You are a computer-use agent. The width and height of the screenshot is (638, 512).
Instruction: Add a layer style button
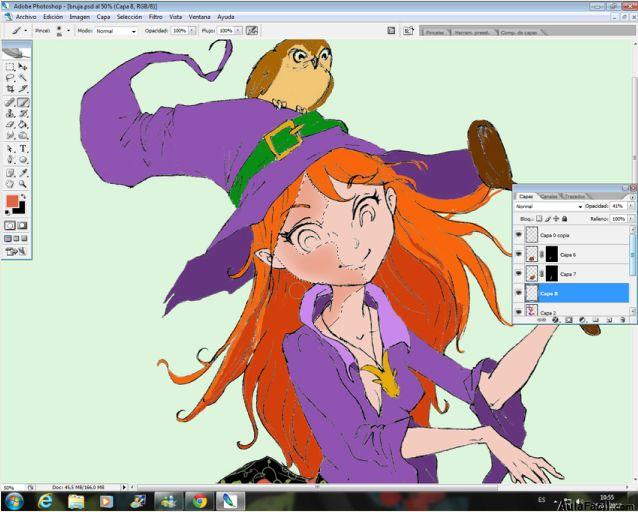click(x=555, y=320)
